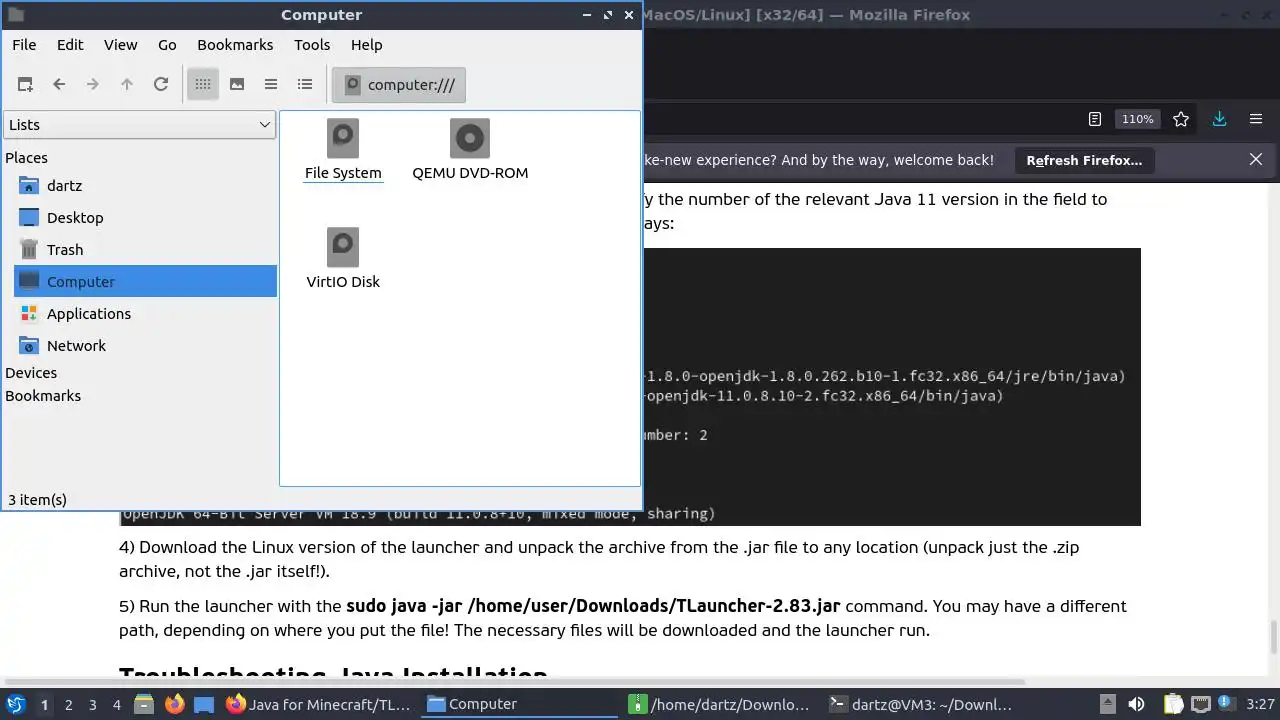Image resolution: width=1280 pixels, height=720 pixels.
Task: Click the update notifier tray icon
Action: 1225,704
